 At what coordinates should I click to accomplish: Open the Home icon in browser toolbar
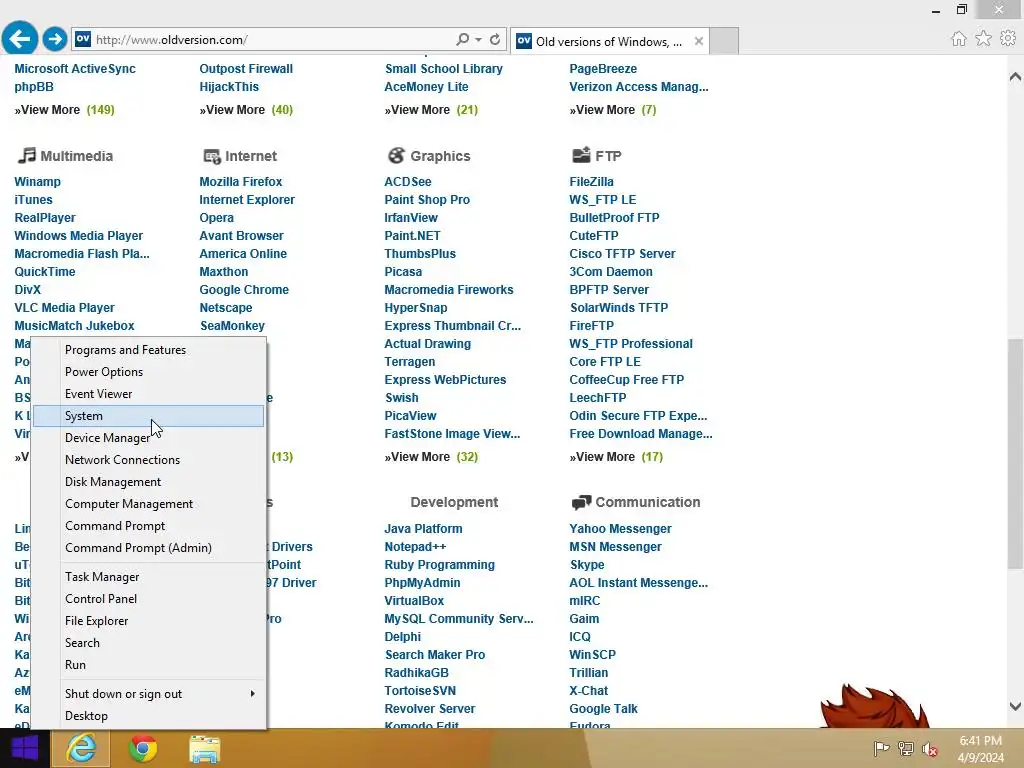[958, 39]
